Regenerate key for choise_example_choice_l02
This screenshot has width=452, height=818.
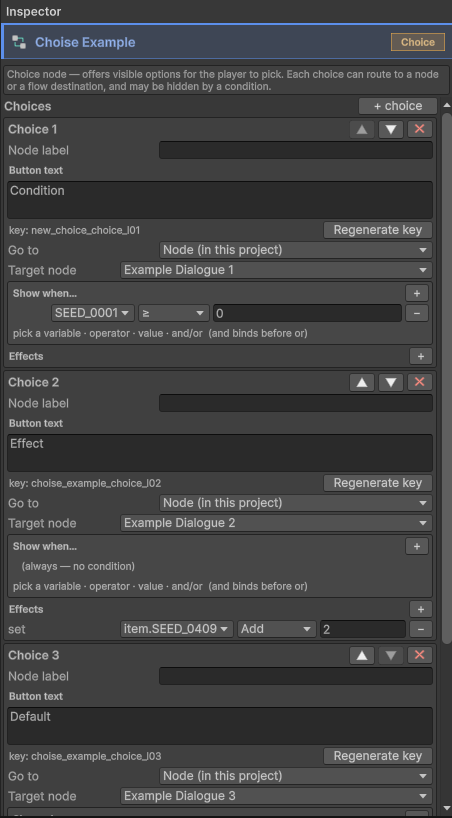click(x=378, y=483)
